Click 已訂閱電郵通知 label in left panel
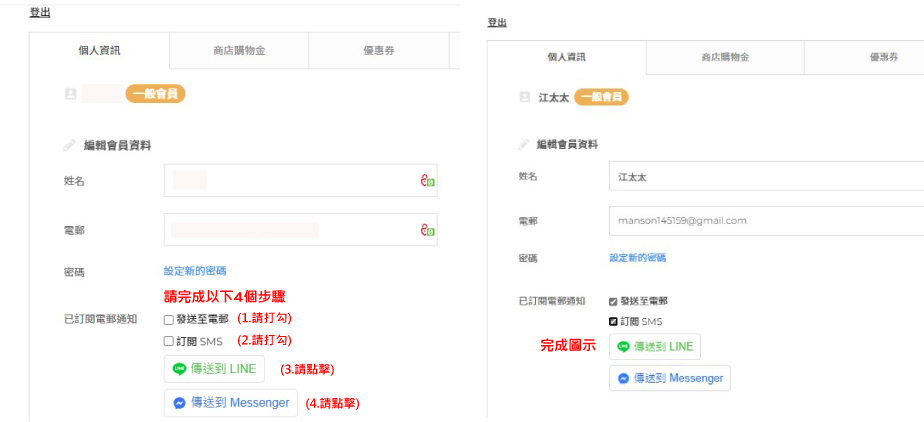 coord(100,319)
